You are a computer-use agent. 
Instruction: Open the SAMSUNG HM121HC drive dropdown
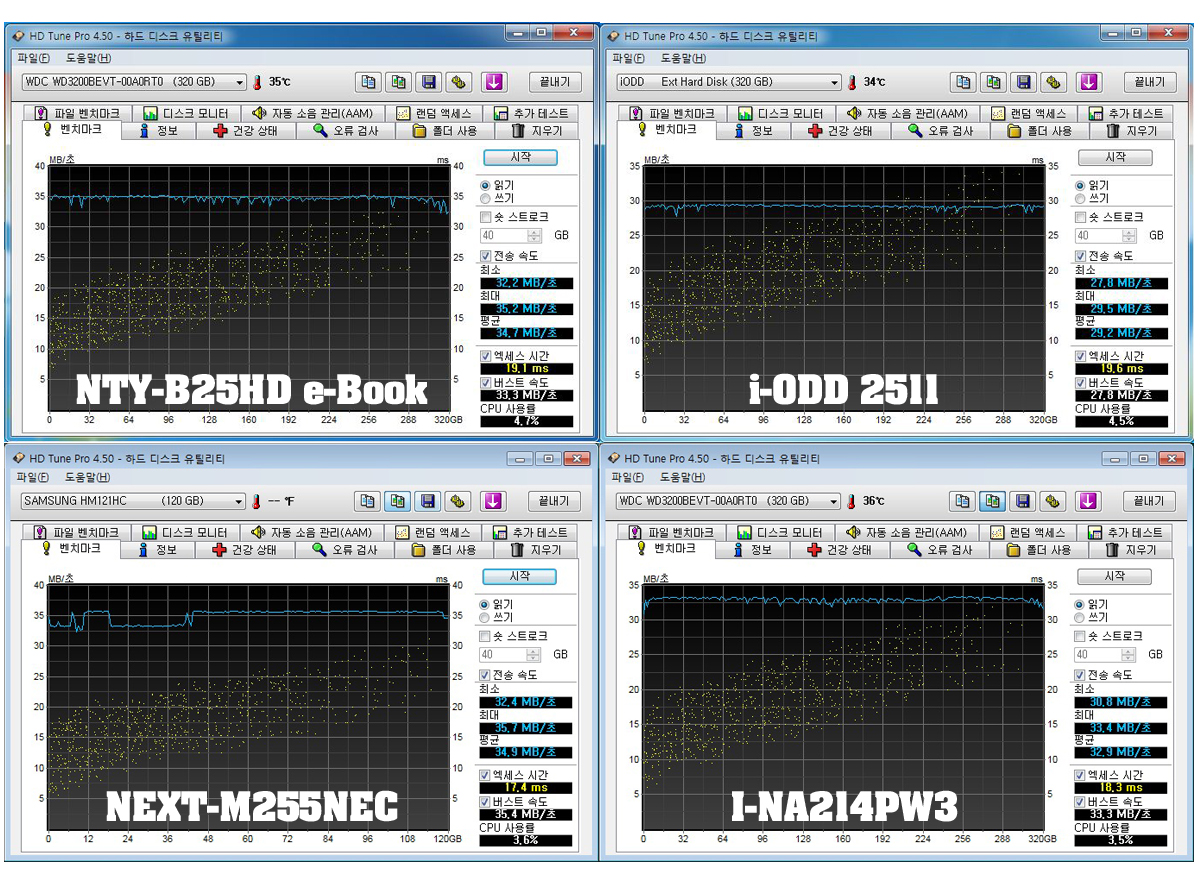pyautogui.click(x=133, y=501)
